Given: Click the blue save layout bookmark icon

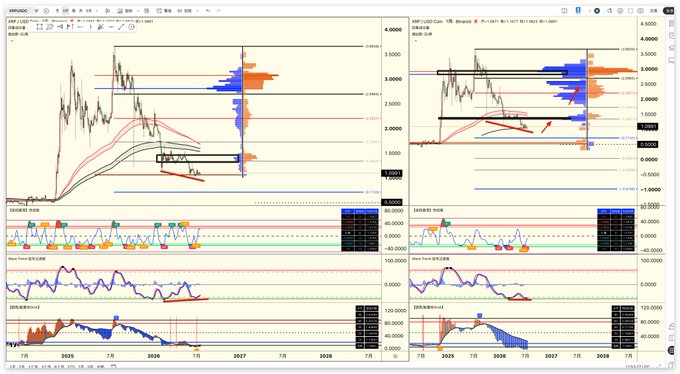Looking at the screenshot, I should point(578,10).
